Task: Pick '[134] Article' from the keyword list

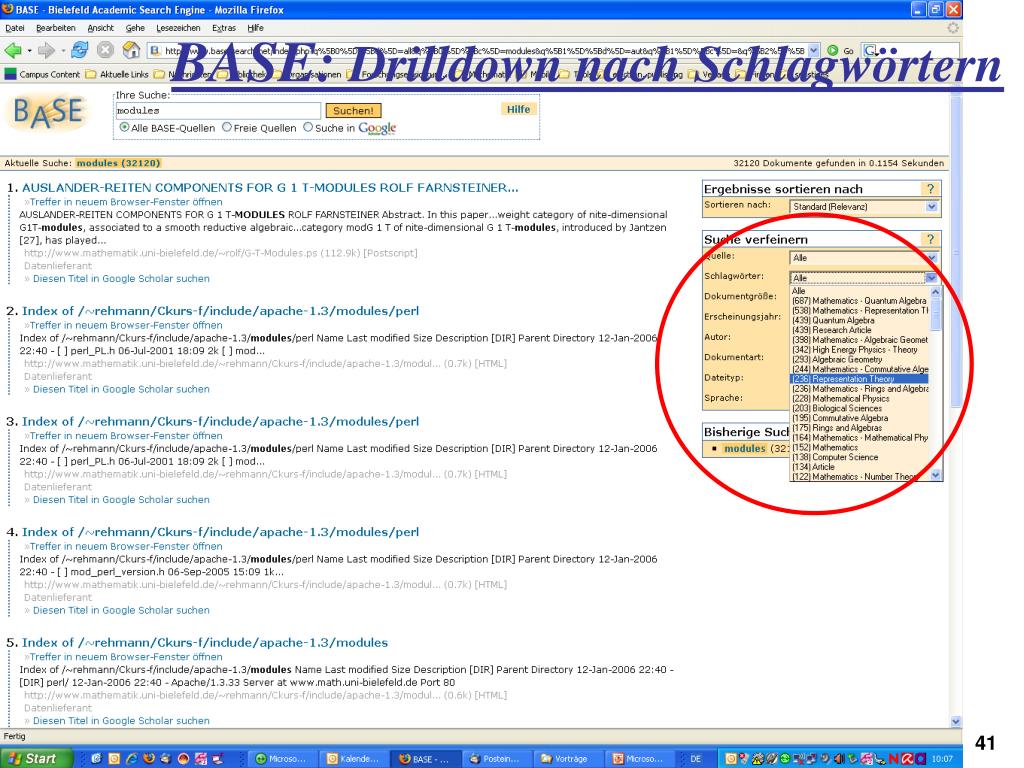Action: pyautogui.click(x=859, y=467)
